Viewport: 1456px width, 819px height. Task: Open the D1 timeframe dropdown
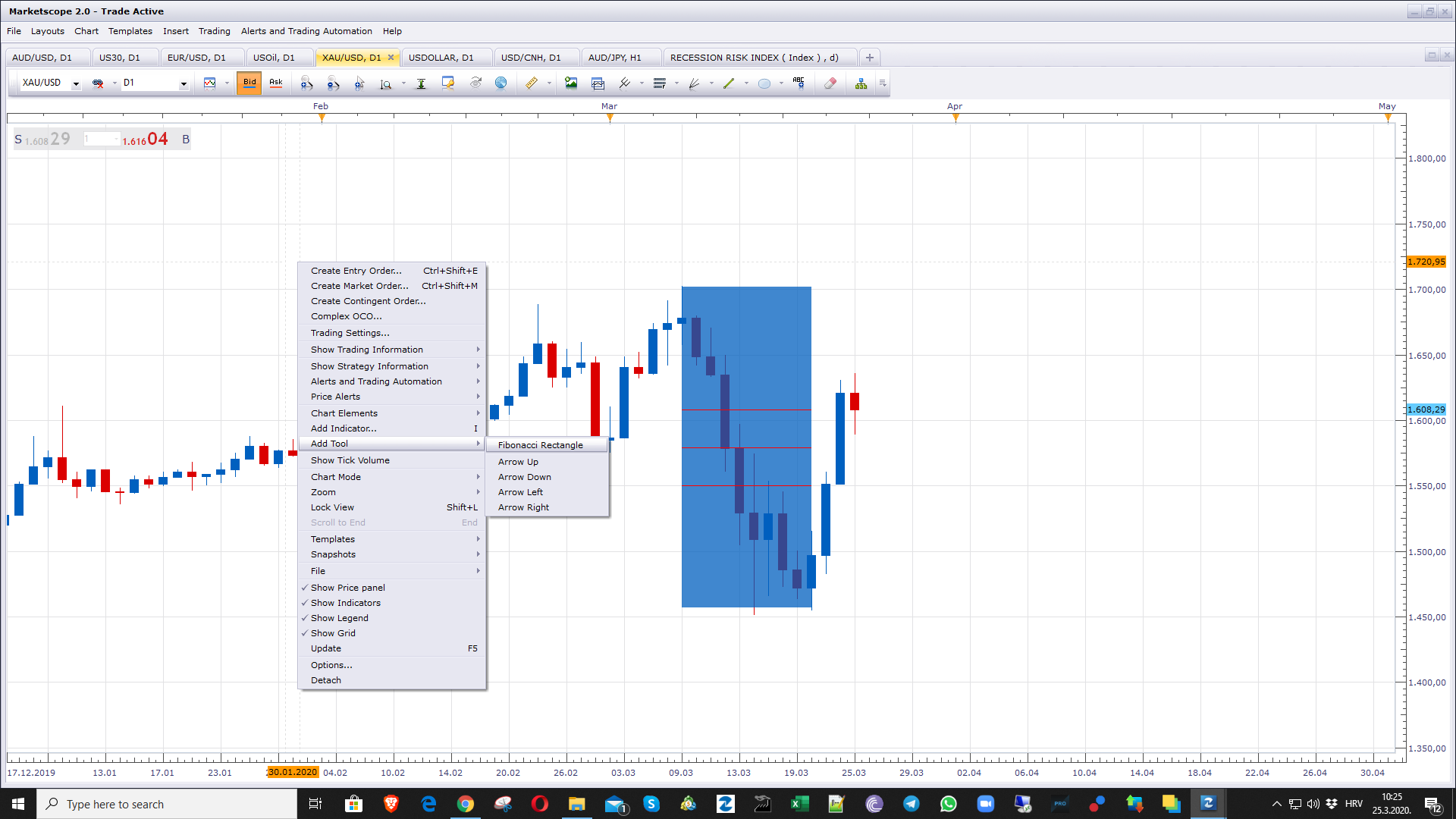184,83
